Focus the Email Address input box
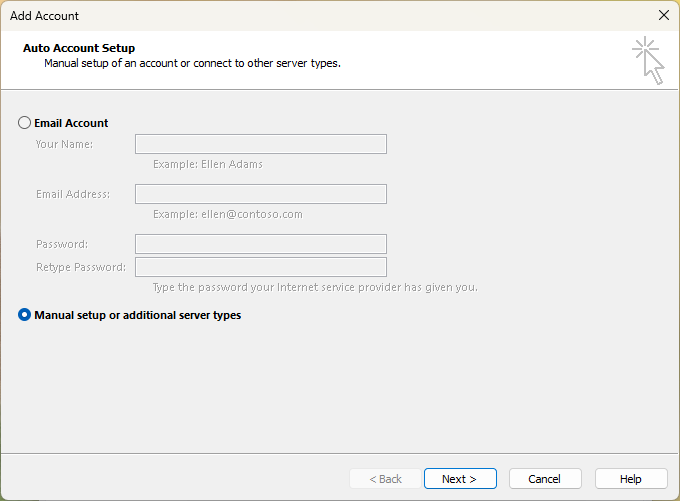The image size is (680, 501). click(x=260, y=194)
